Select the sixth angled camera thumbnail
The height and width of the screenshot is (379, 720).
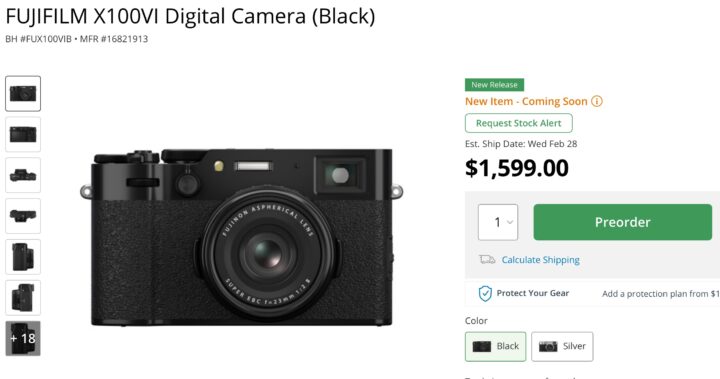23,298
